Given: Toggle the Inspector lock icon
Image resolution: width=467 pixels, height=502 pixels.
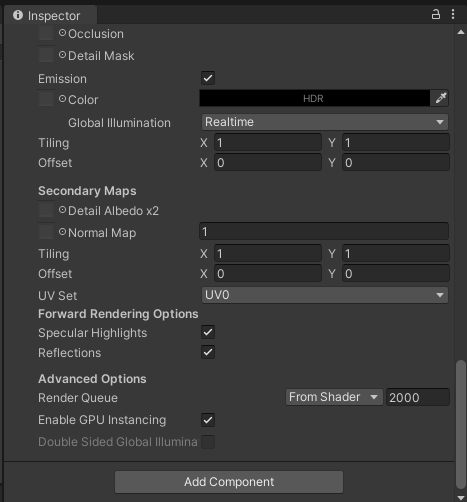Looking at the screenshot, I should (x=436, y=14).
